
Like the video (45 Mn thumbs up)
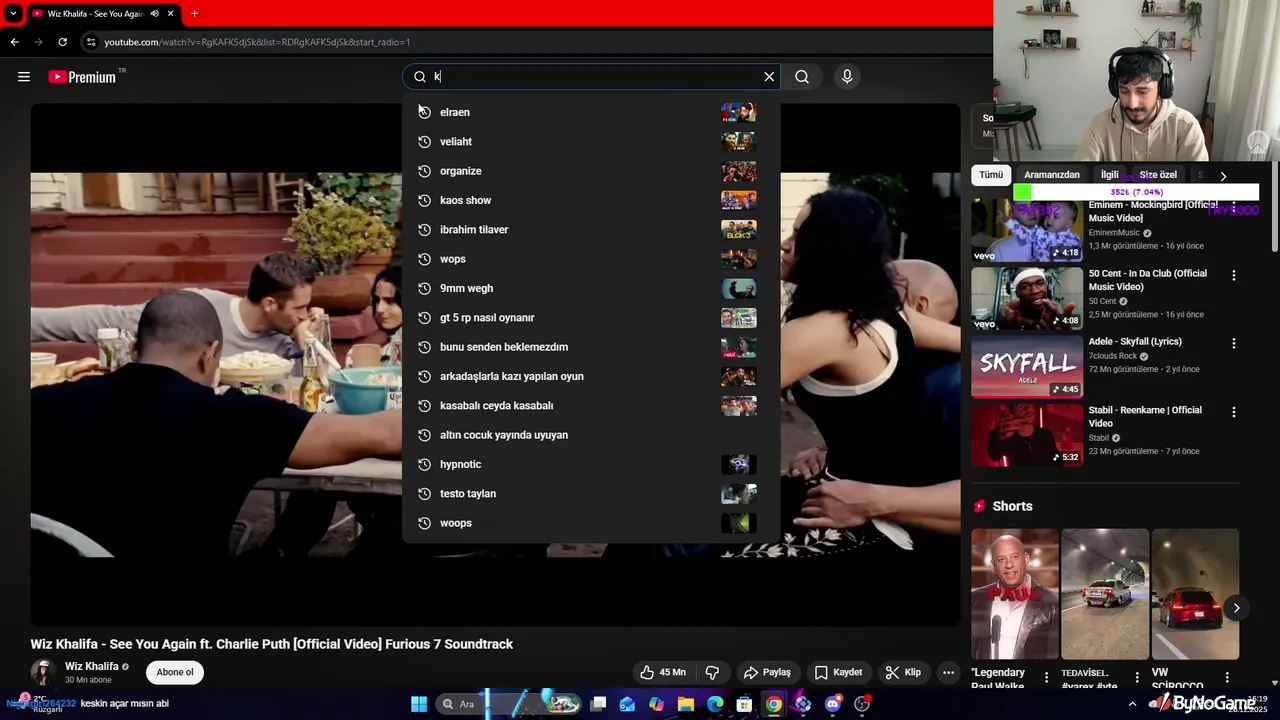663,672
